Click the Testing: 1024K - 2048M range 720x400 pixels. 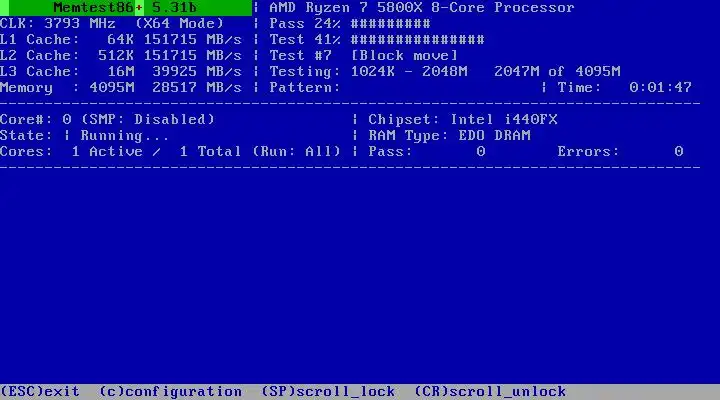tap(368, 72)
